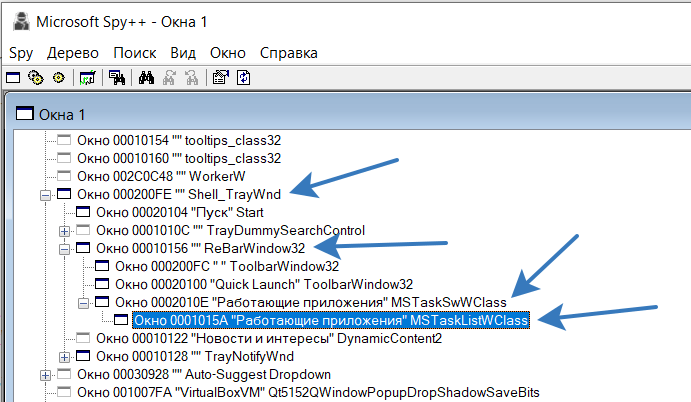Screen dimensions: 691x402
Task: Open the Окно menu
Action: point(228,53)
